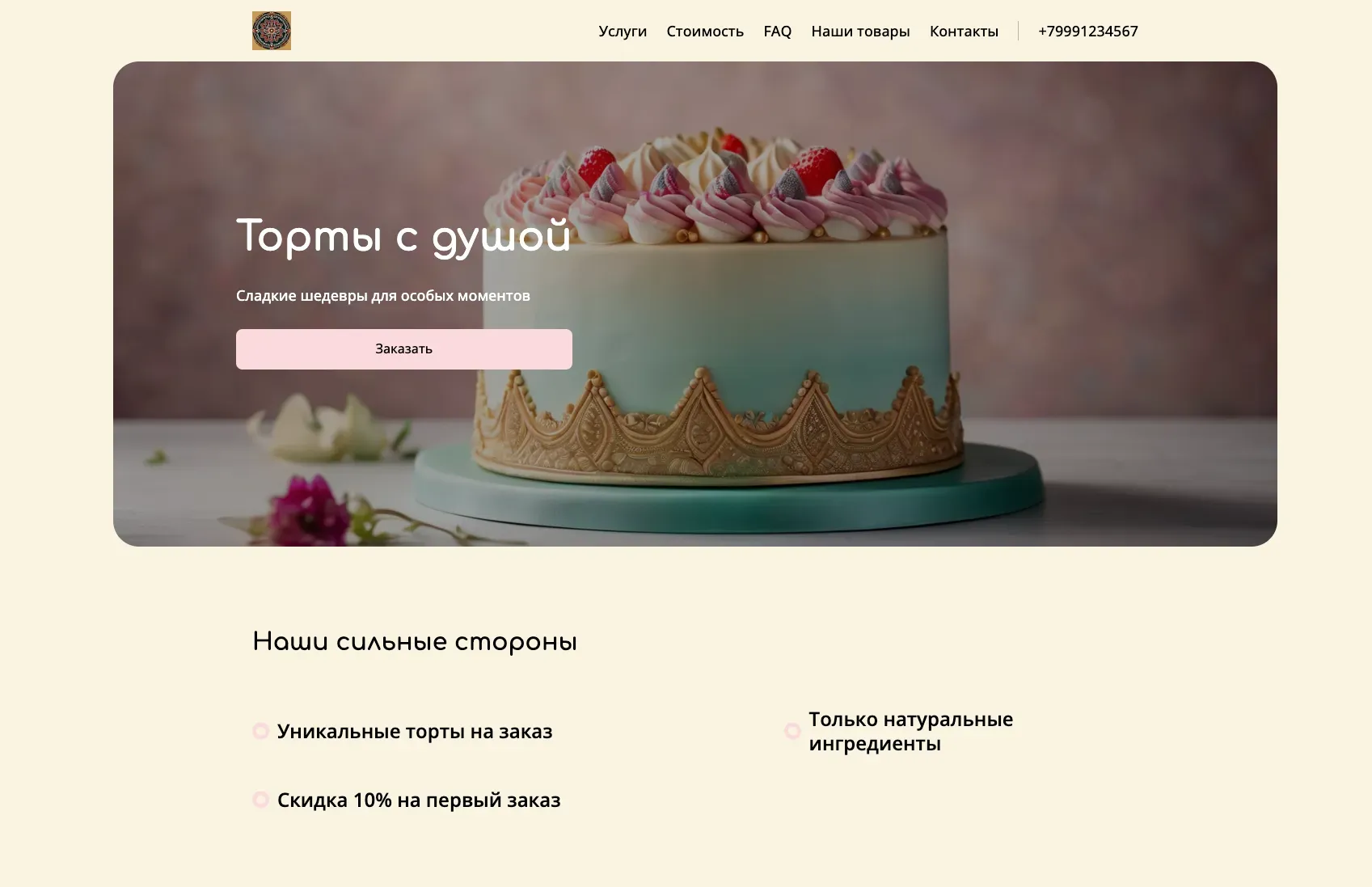The height and width of the screenshot is (887, 1372).
Task: Click the Торты с душой headline
Action: 403,237
